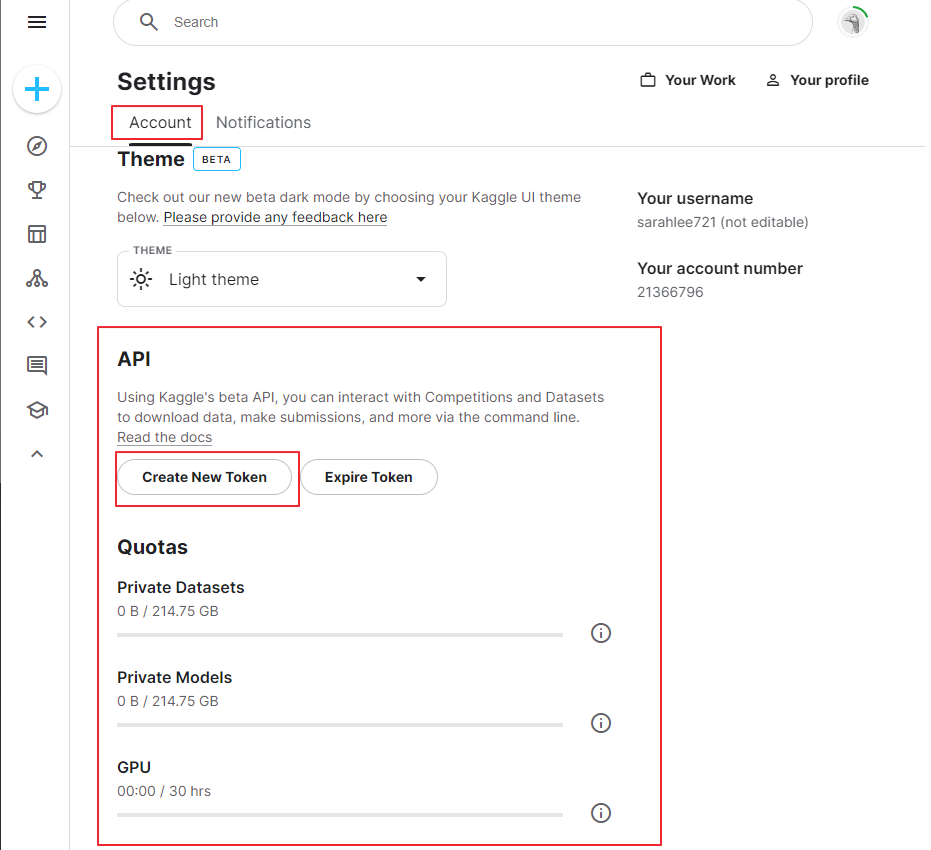The height and width of the screenshot is (850, 931).
Task: Open Models icon in sidebar
Action: (x=37, y=278)
